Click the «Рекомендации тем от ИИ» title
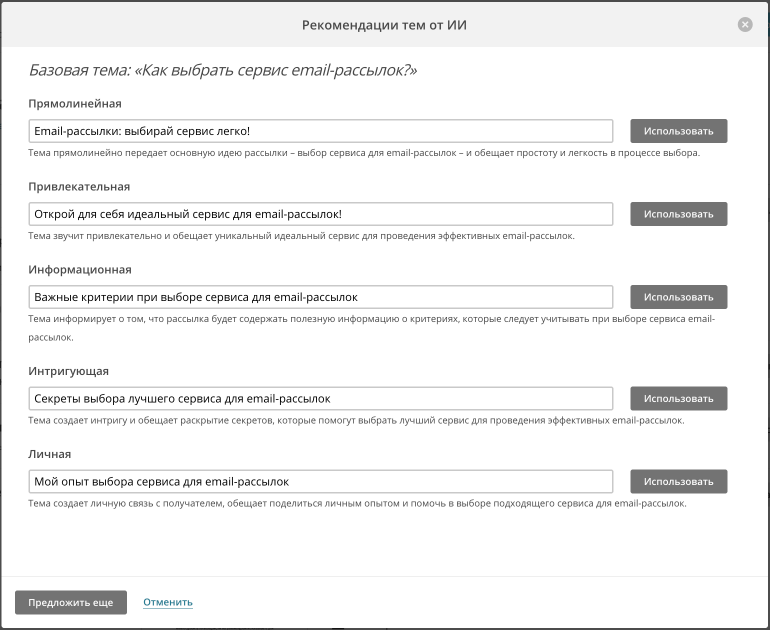The image size is (770, 630). pos(384,24)
